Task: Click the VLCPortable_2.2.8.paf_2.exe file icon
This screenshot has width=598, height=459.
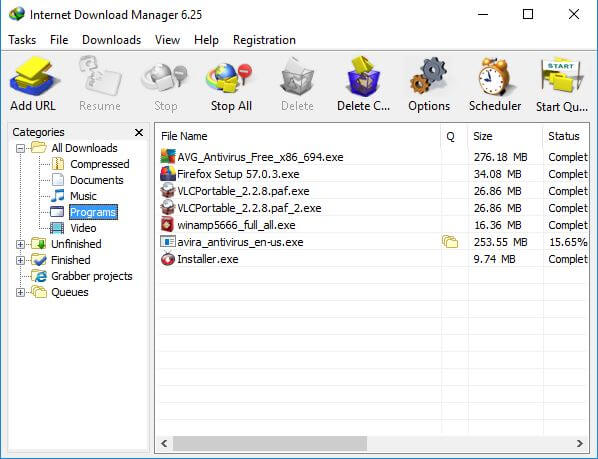Action: 168,208
